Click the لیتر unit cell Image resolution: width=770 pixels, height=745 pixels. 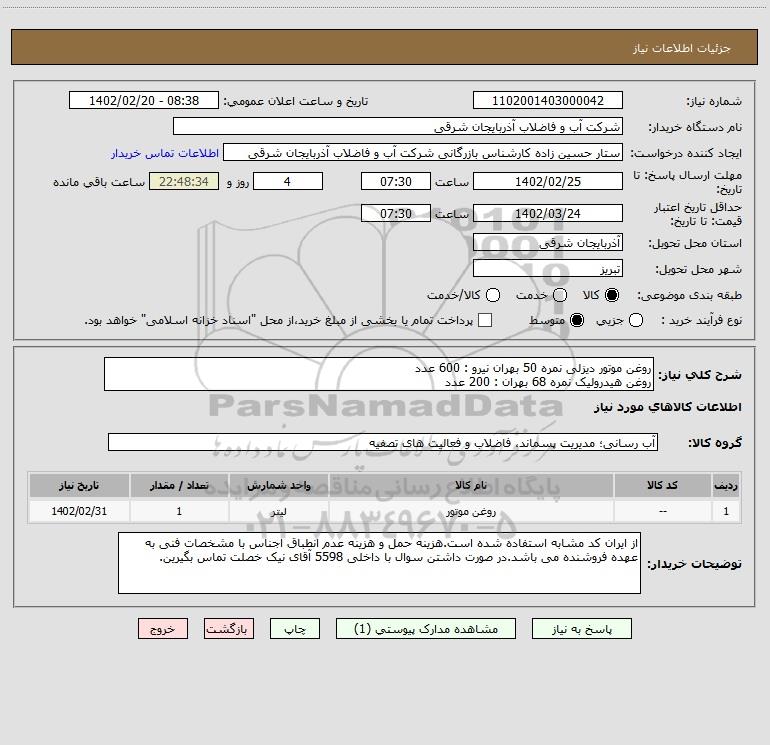(278, 512)
